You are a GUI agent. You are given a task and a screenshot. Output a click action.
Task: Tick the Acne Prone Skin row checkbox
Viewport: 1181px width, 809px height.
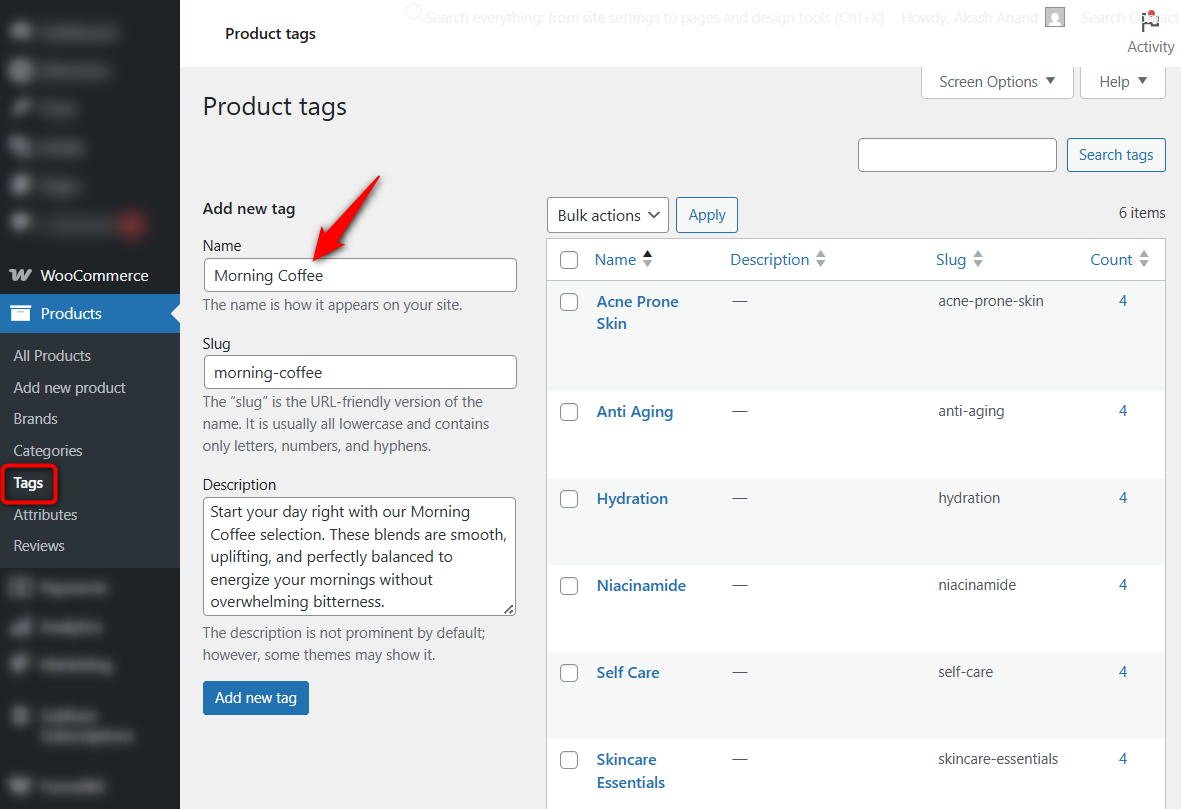[569, 301]
